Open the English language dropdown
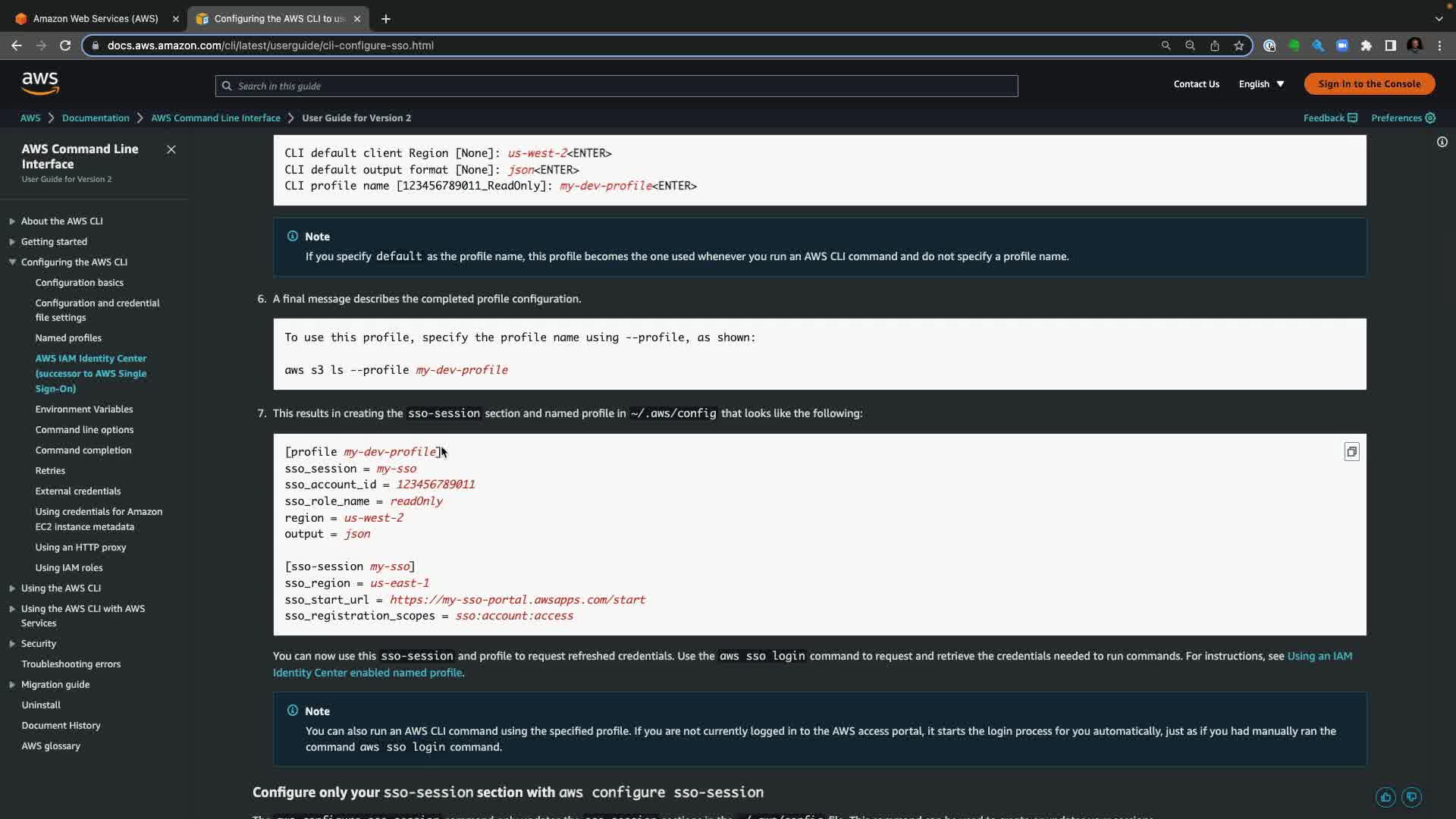This screenshot has width=1456, height=819. [1261, 84]
